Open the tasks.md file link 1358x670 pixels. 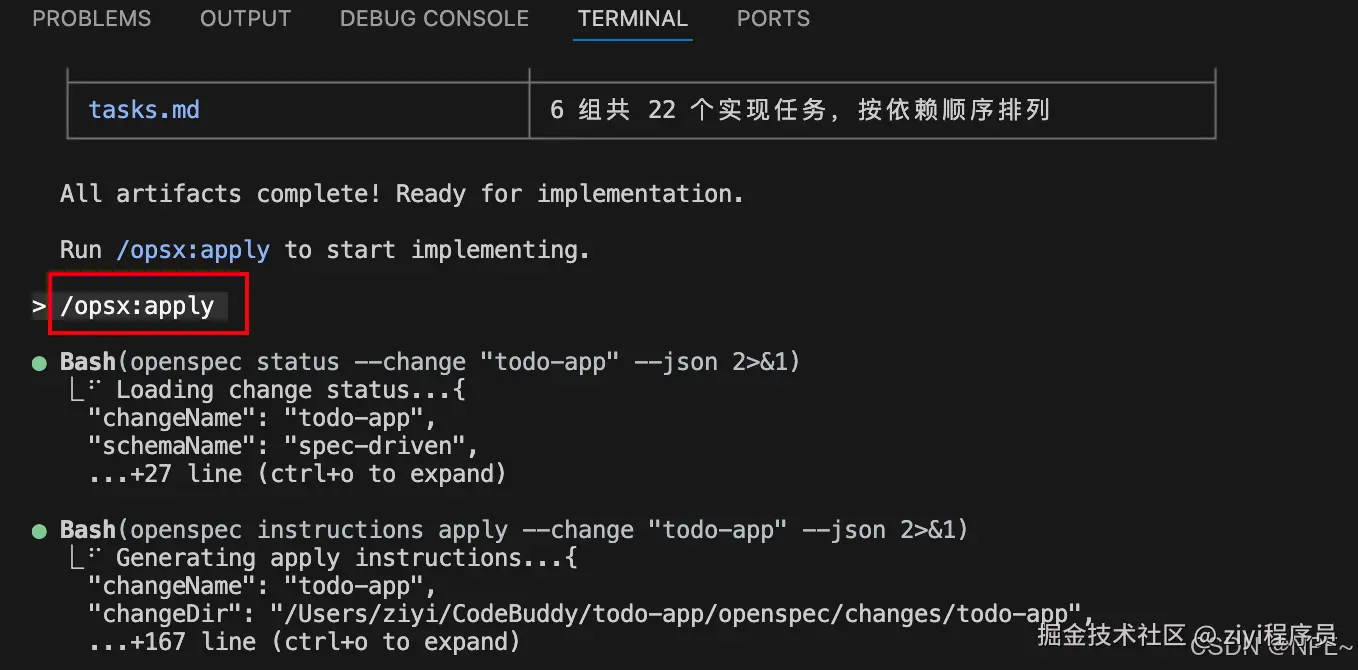(x=144, y=109)
